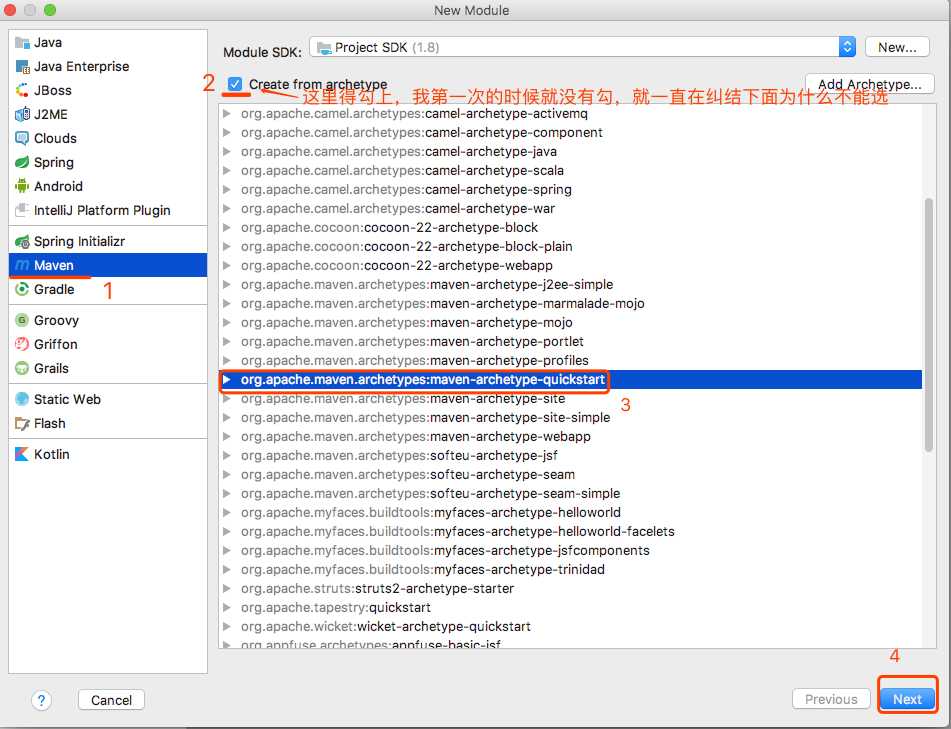
Task: Select Spring Initializr module type label
Action: (79, 241)
